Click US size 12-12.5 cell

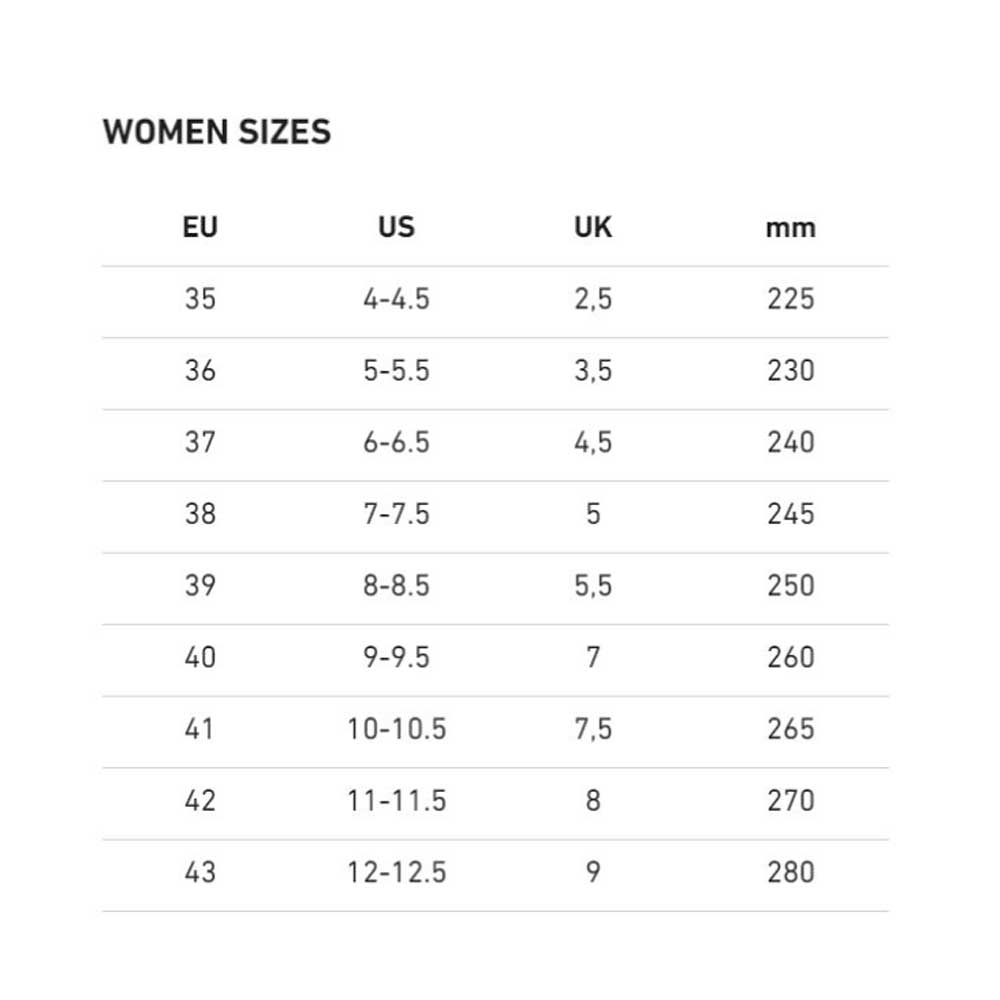397,872
